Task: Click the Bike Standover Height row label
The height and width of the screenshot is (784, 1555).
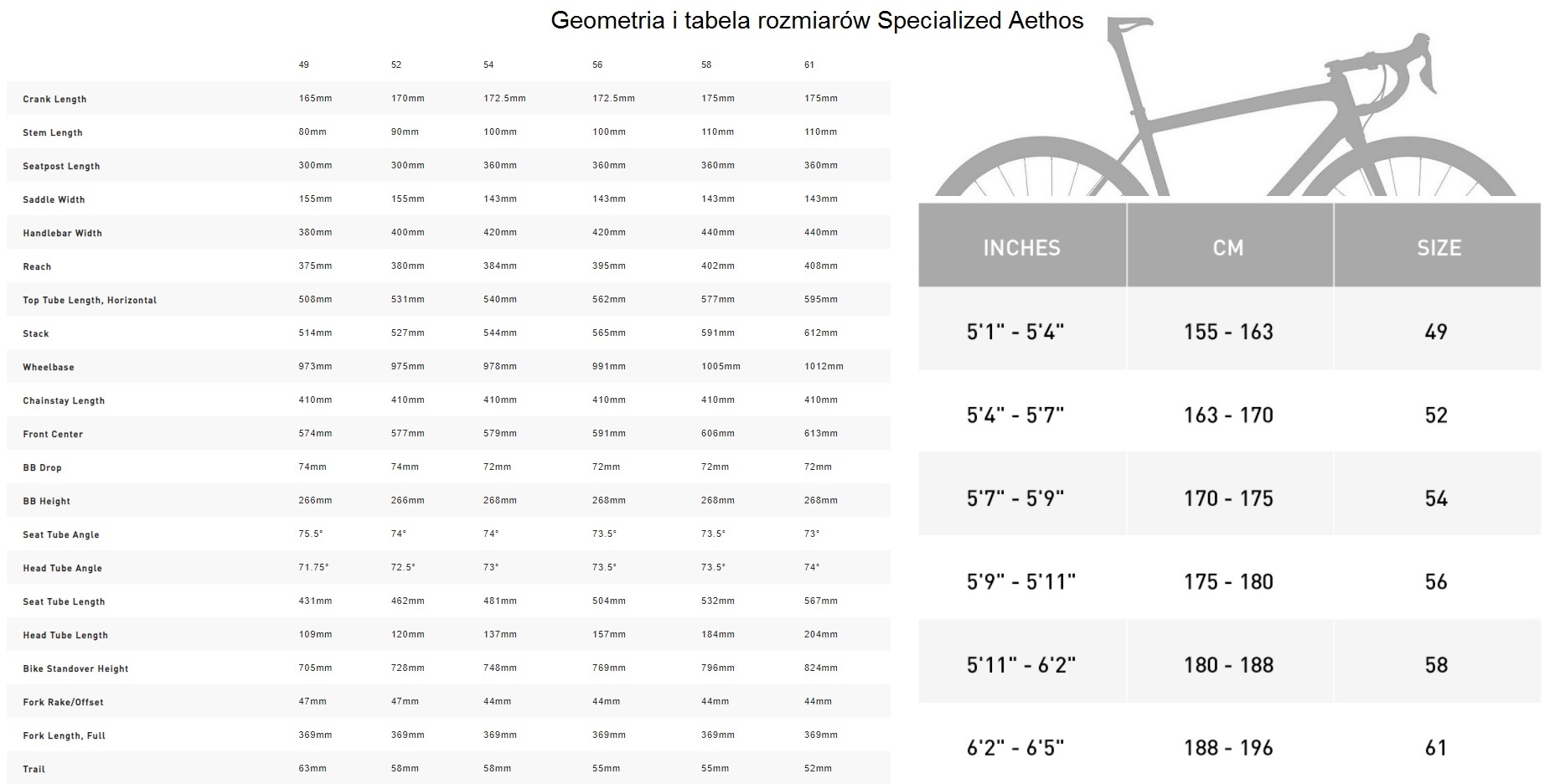Action: [x=75, y=668]
